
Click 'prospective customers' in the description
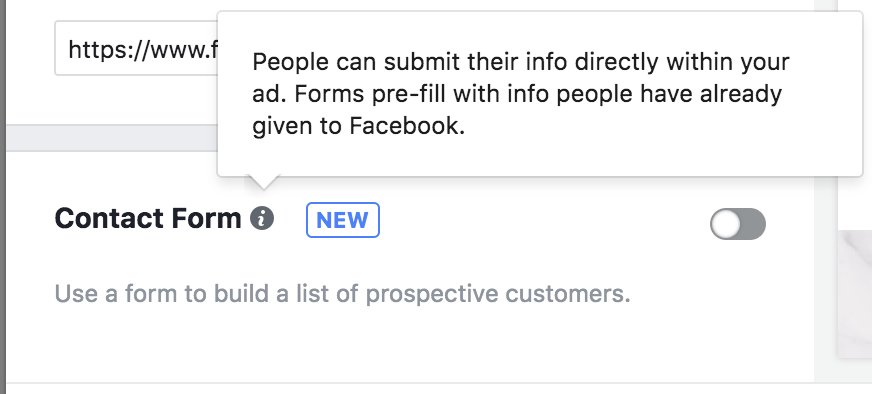(x=498, y=294)
